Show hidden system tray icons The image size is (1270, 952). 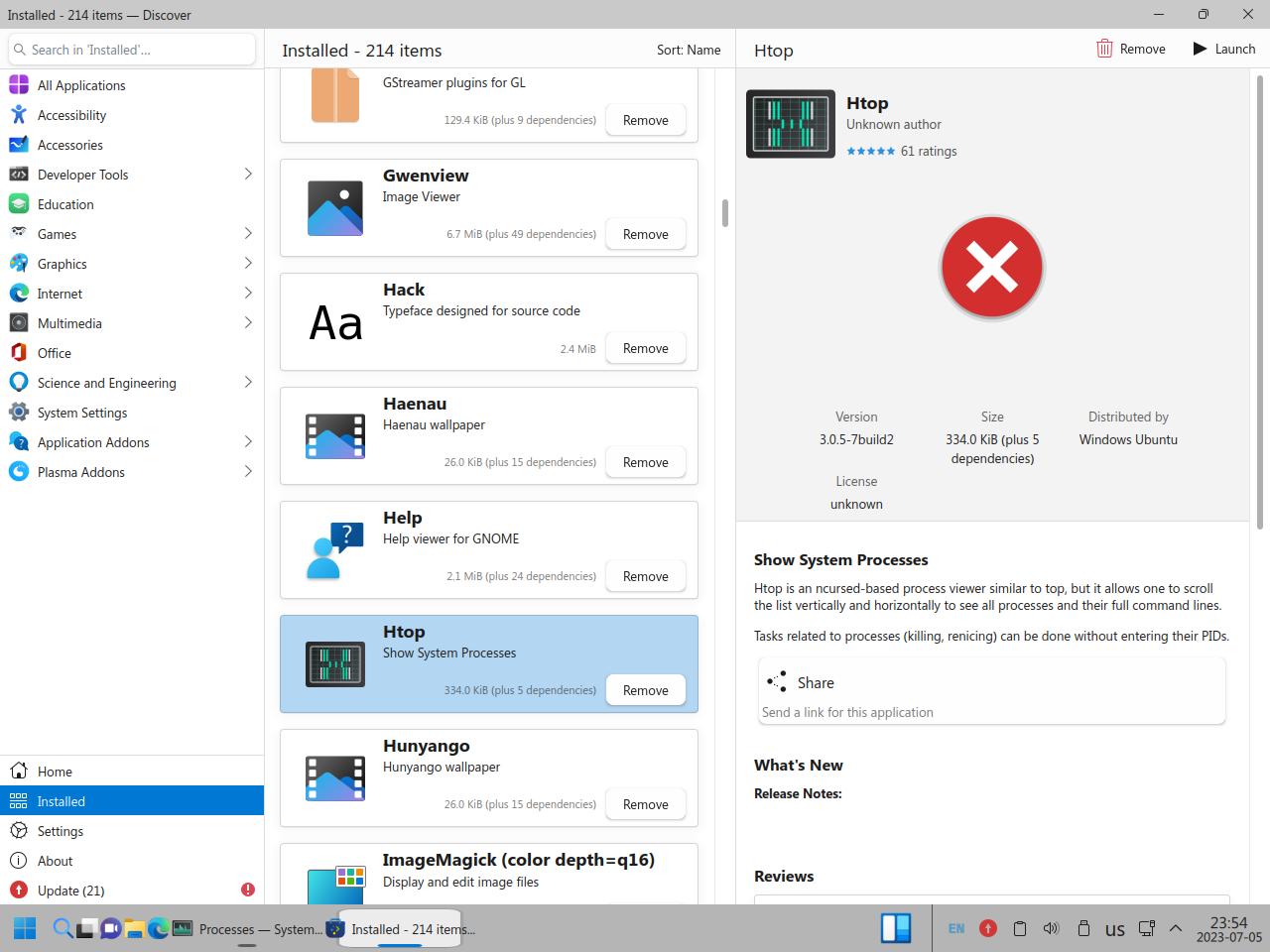(x=1176, y=928)
